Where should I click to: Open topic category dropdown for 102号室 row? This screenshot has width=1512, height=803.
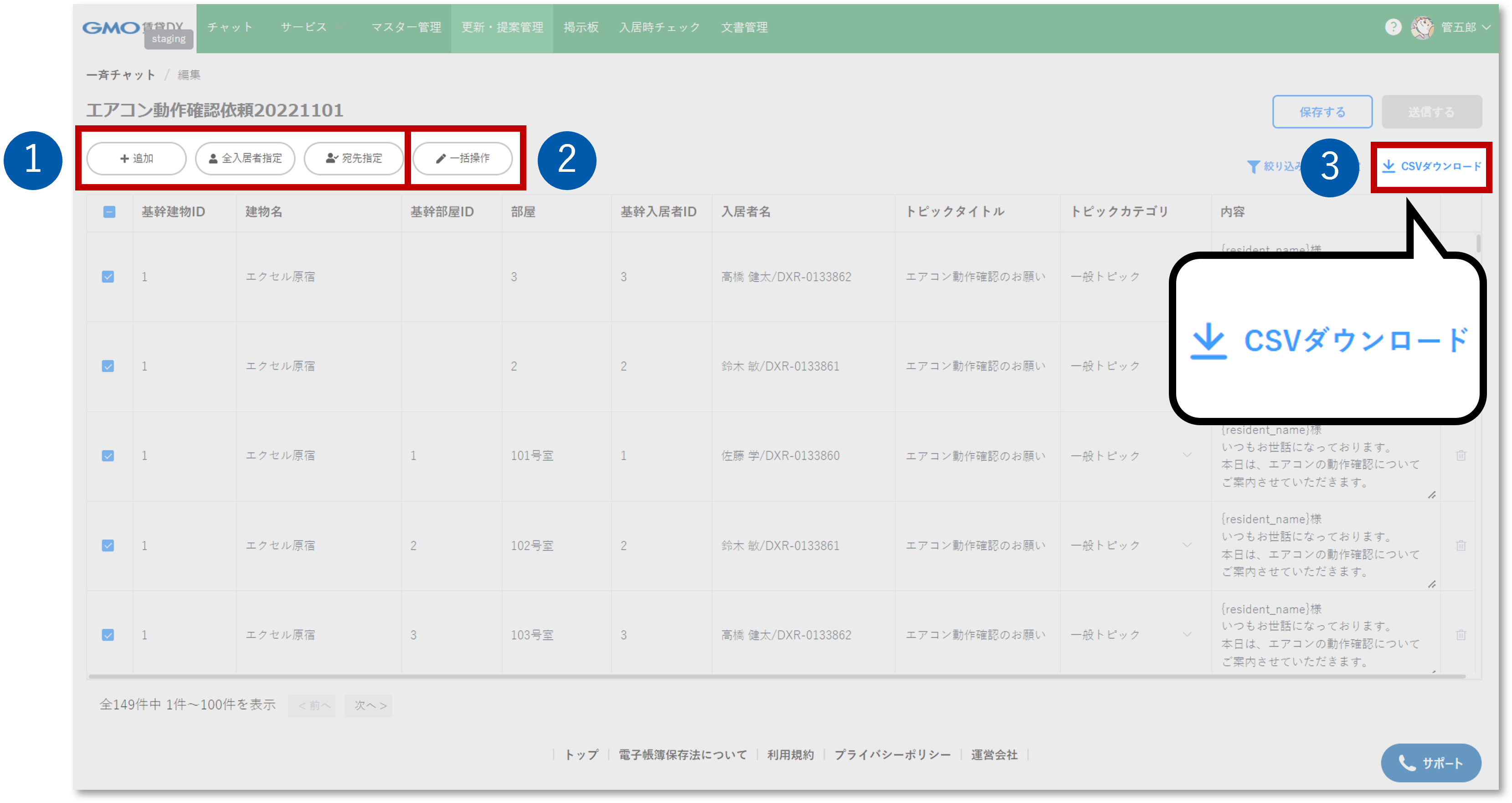click(1187, 546)
